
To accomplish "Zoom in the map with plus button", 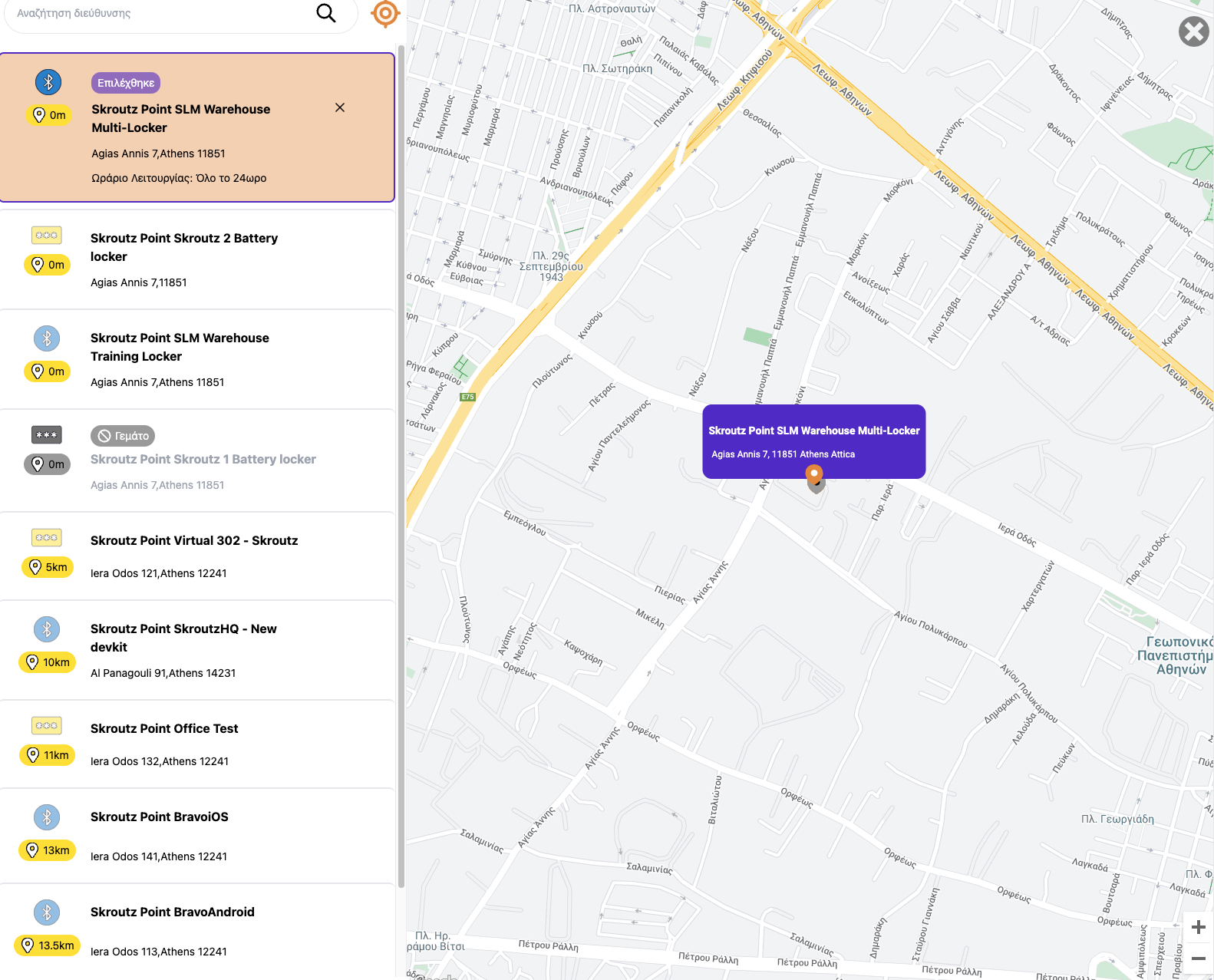I will (x=1198, y=927).
